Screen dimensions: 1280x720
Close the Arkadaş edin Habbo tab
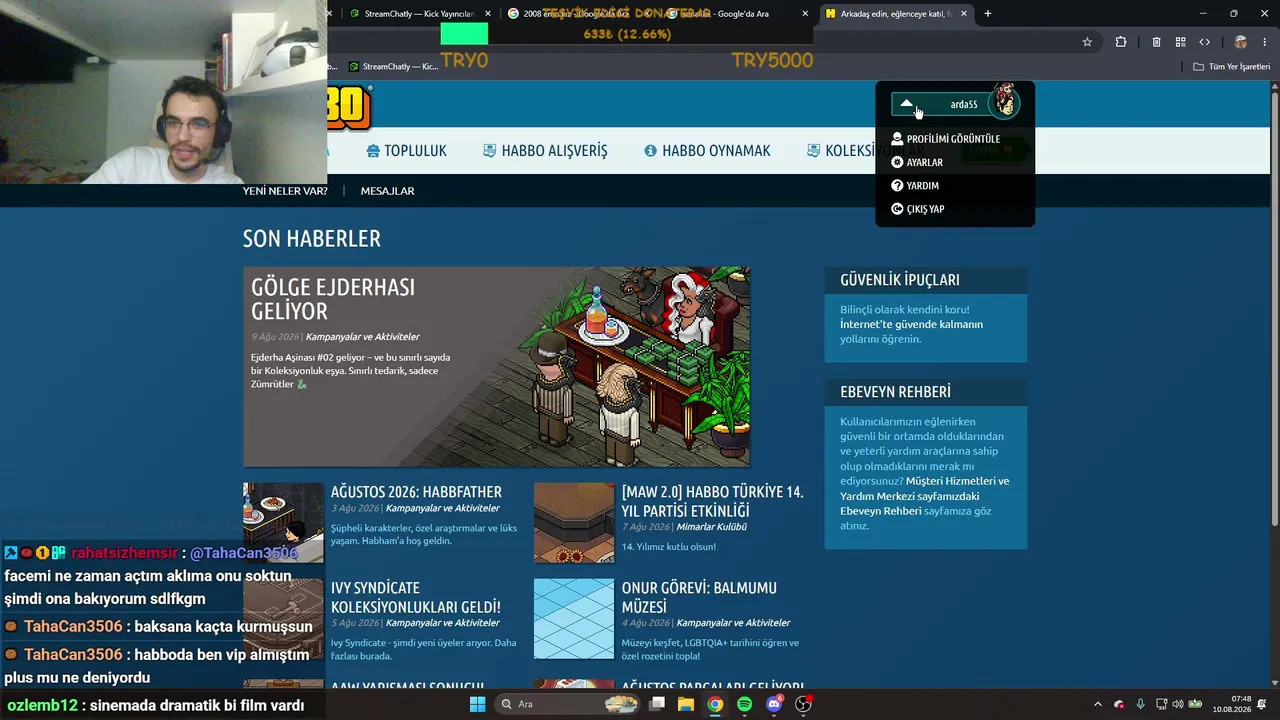click(x=964, y=14)
